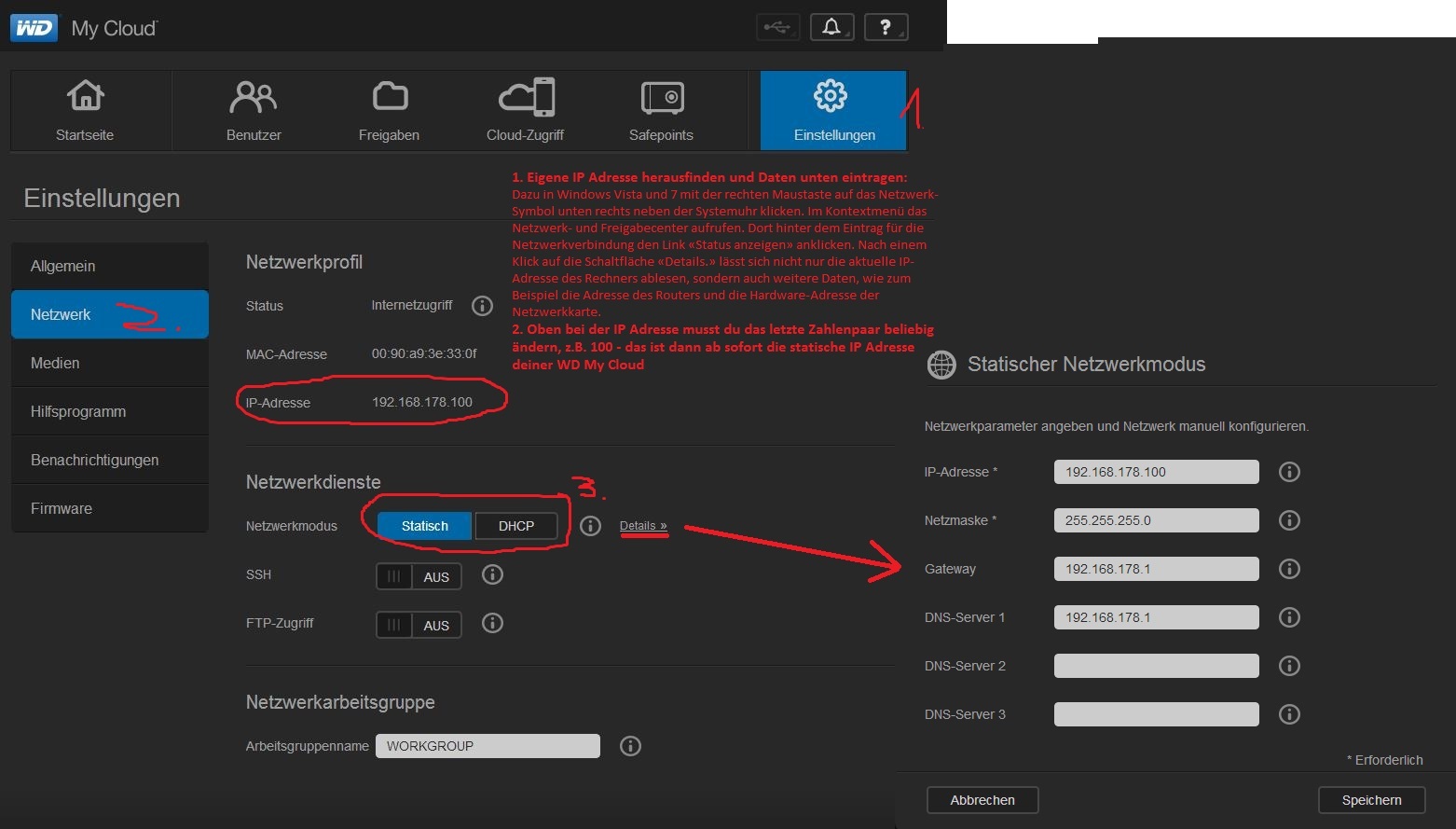Click the DNS-Server 1 input field
Image resolution: width=1456 pixels, height=829 pixels.
coord(1156,617)
